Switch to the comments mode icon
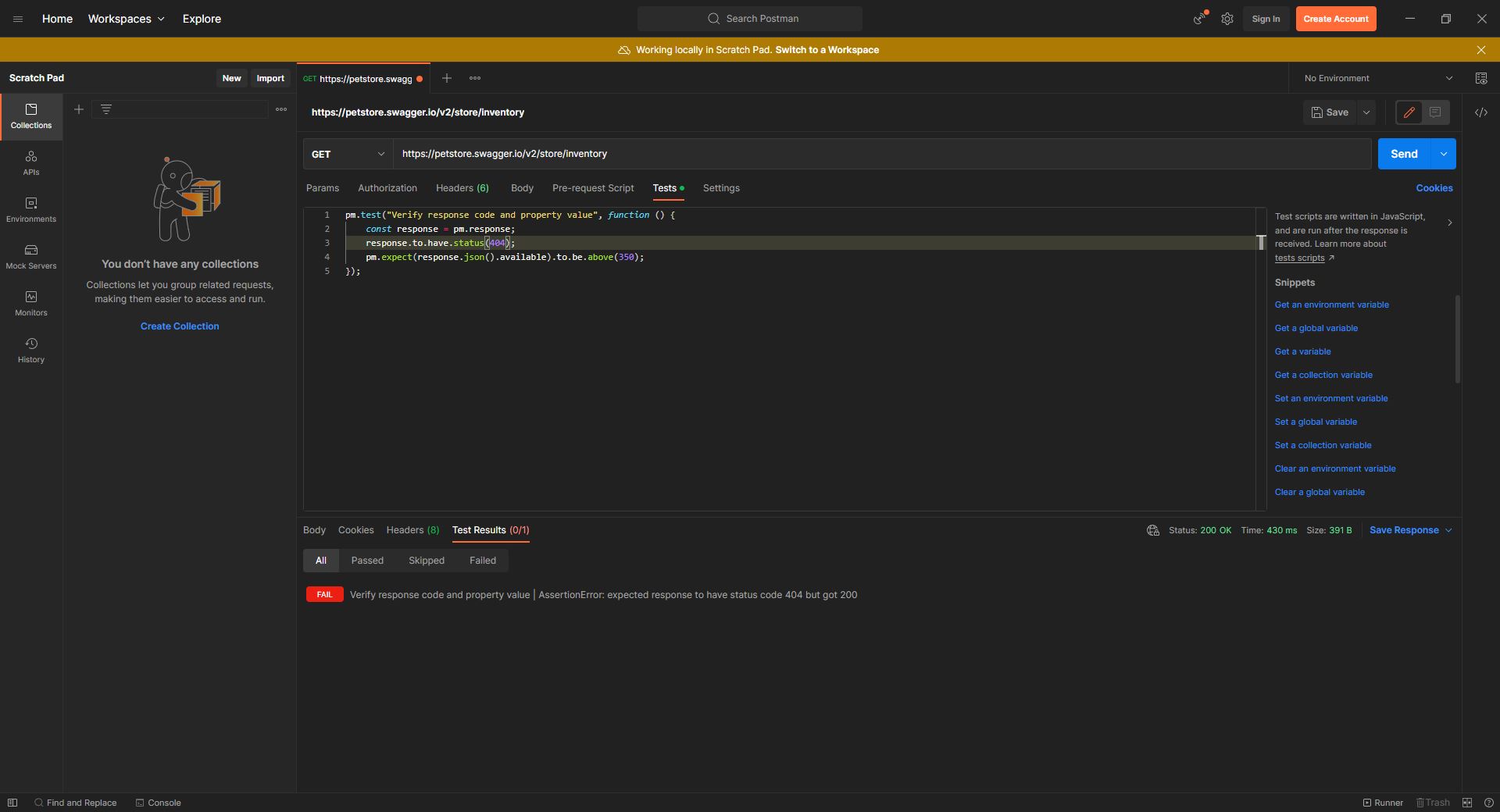The image size is (1500, 812). pyautogui.click(x=1435, y=112)
